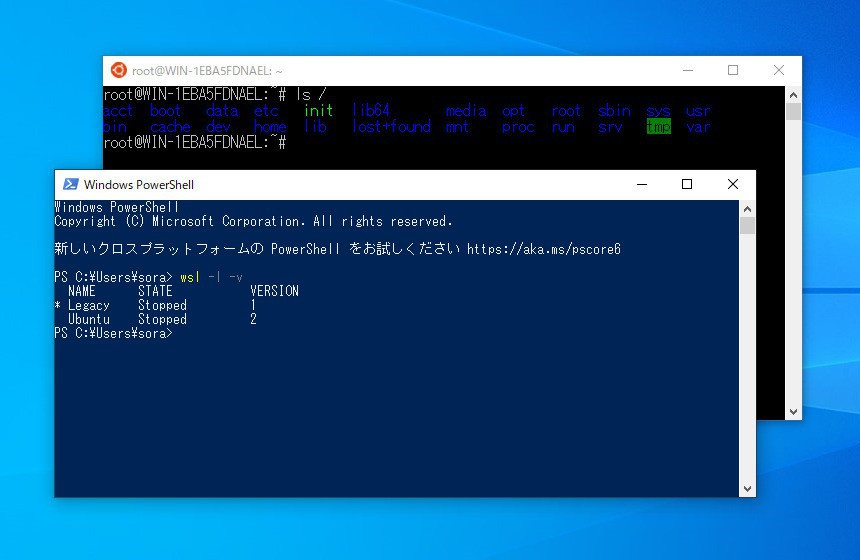
Task: Click the STATE column header in PowerShell output
Action: click(155, 291)
